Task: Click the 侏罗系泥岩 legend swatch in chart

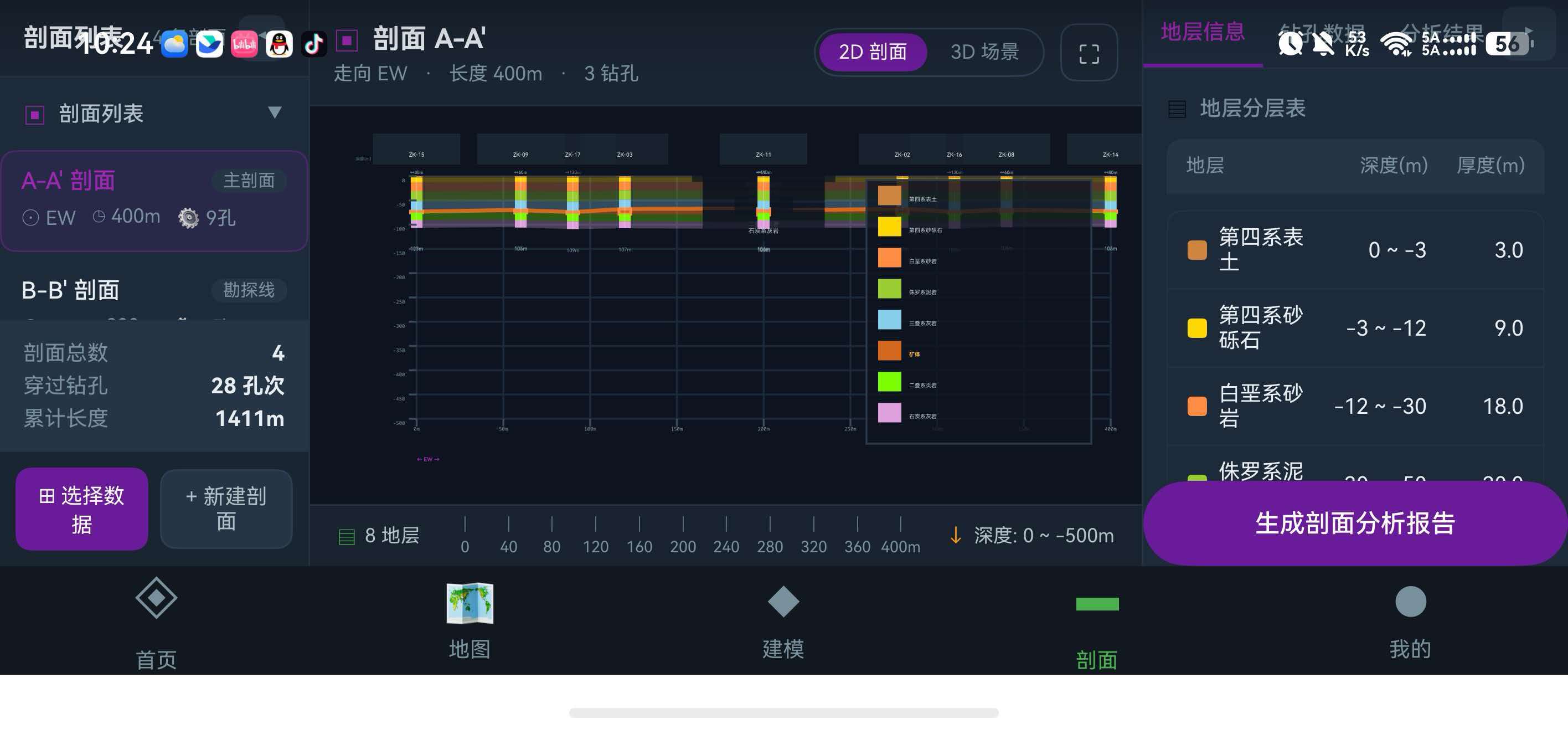Action: (x=889, y=289)
